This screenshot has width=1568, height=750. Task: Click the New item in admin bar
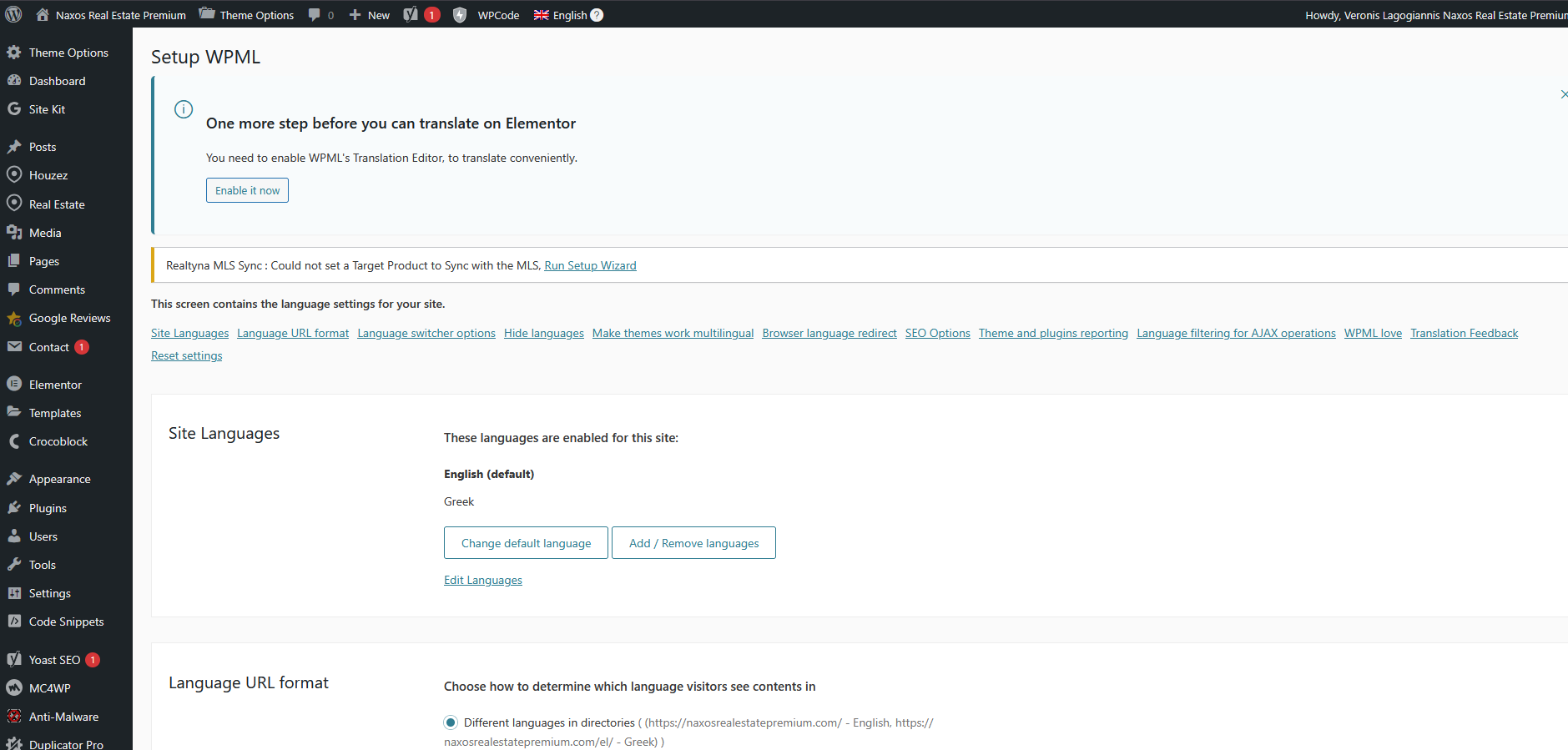coord(370,14)
